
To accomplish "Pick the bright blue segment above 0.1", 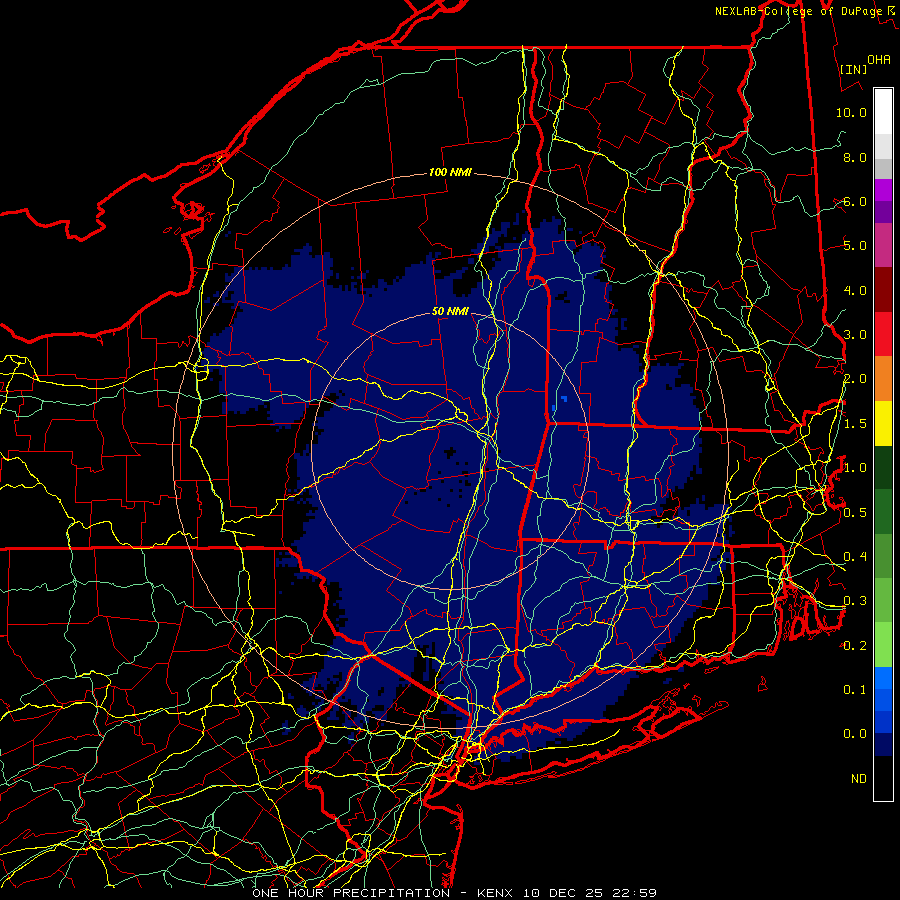I will pos(883,678).
